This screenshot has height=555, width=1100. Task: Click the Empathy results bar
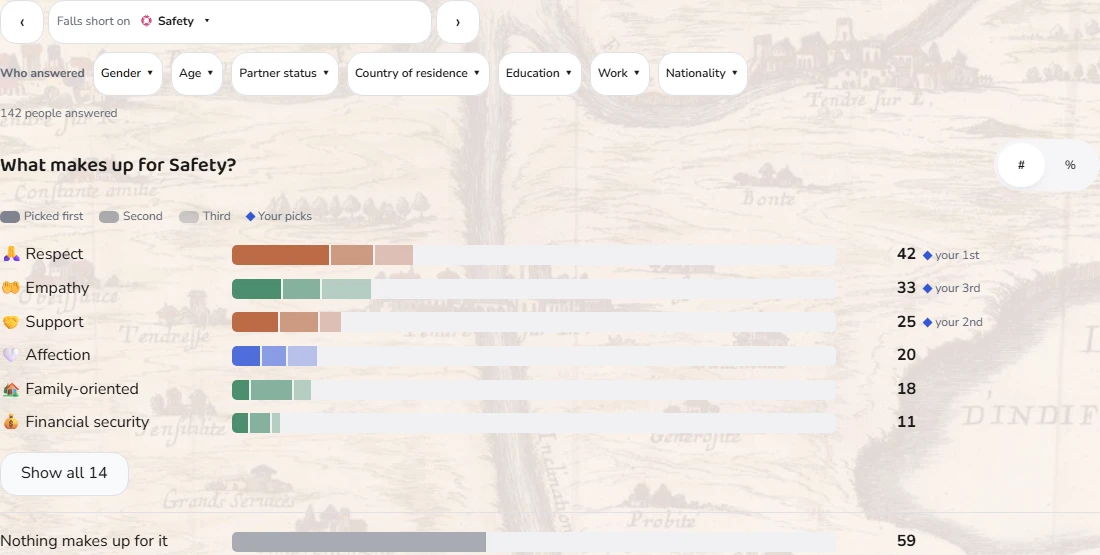(534, 289)
